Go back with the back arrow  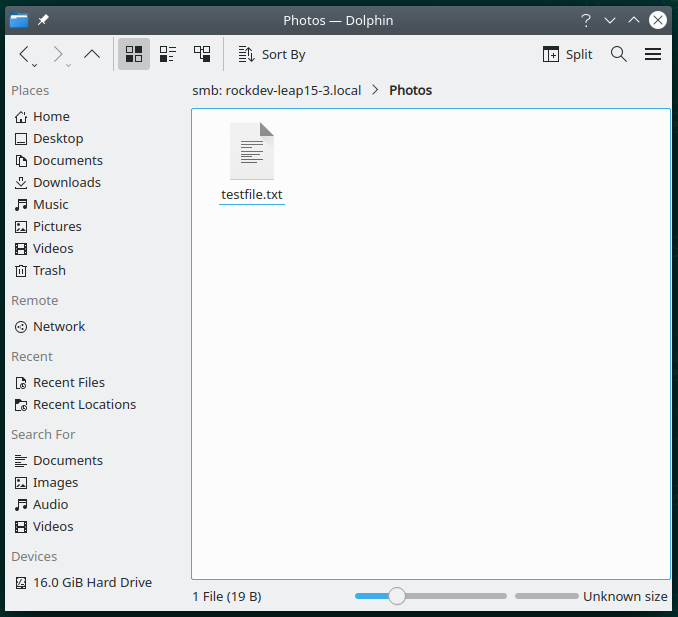pyautogui.click(x=24, y=54)
